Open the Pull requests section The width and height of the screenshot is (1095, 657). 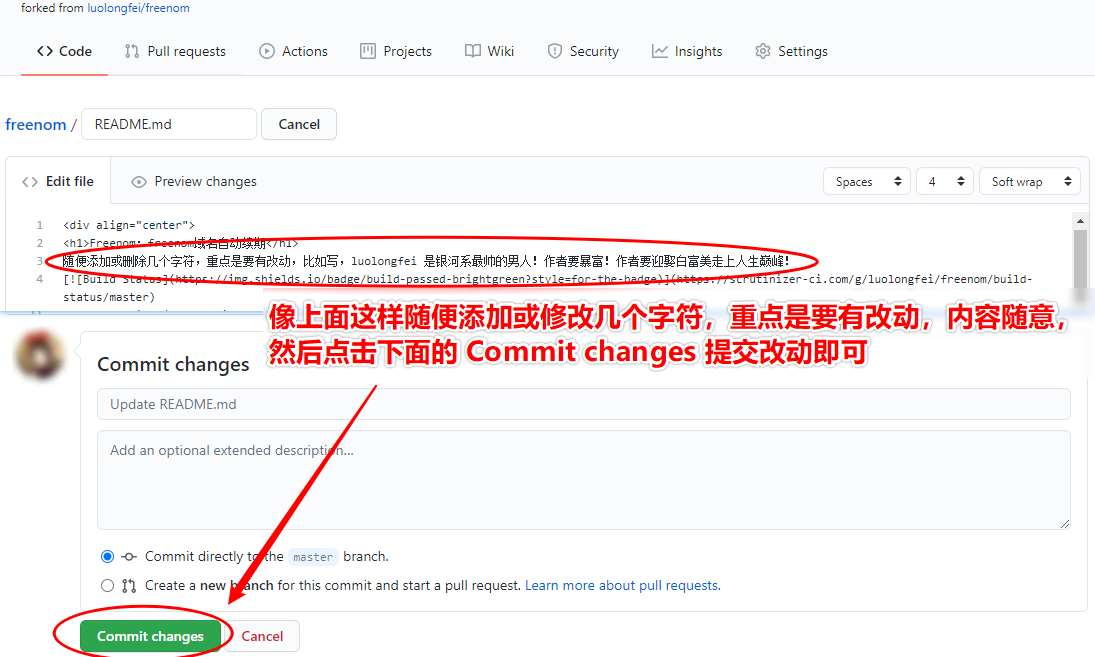[174, 51]
